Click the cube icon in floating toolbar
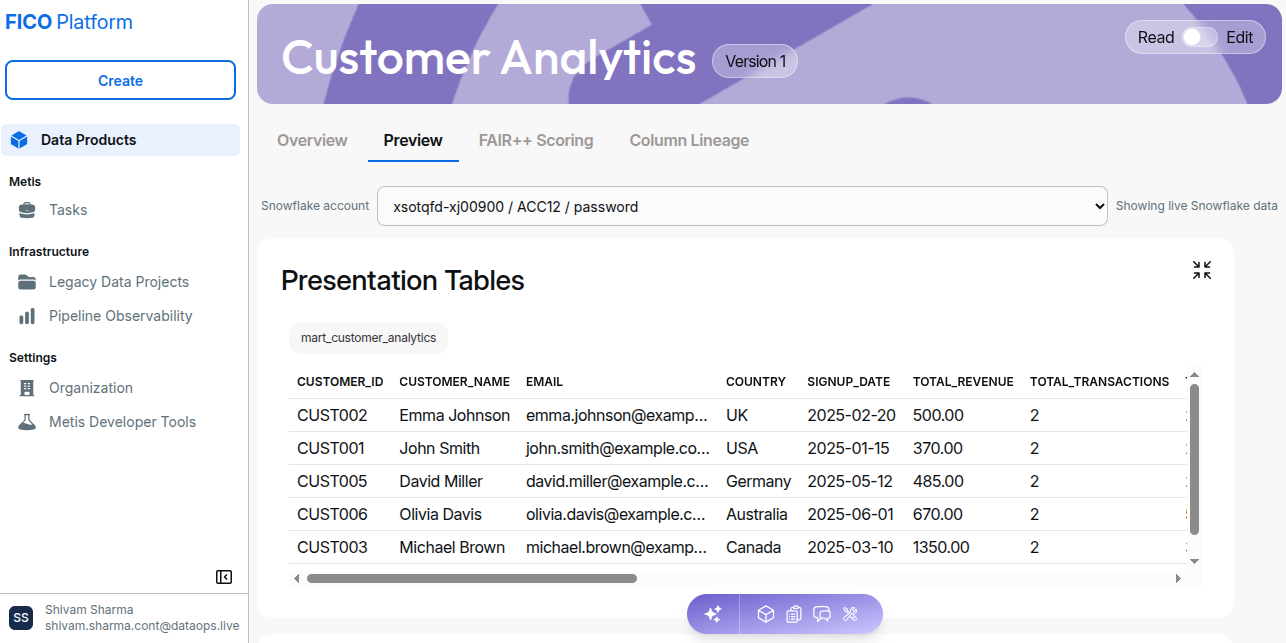This screenshot has height=643, width=1286. pyautogui.click(x=766, y=614)
